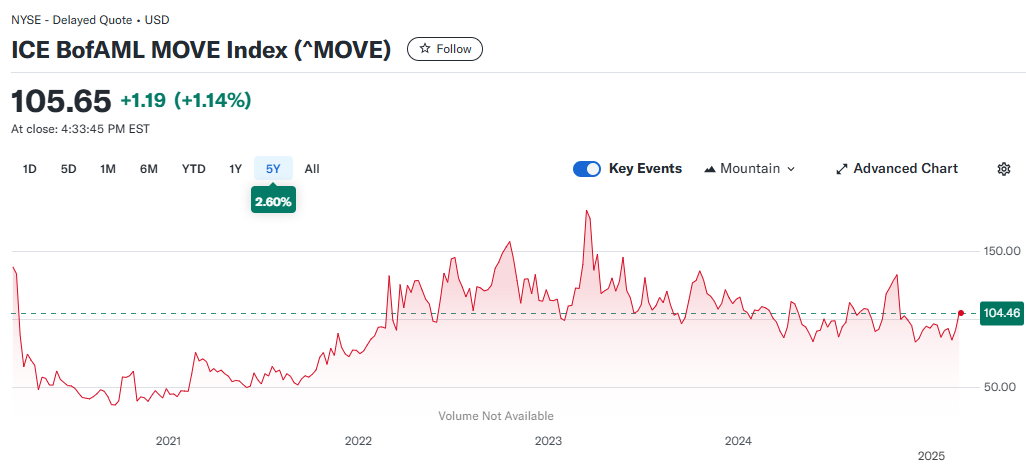Choose the YTD time range
The image size is (1026, 468).
pyautogui.click(x=194, y=169)
